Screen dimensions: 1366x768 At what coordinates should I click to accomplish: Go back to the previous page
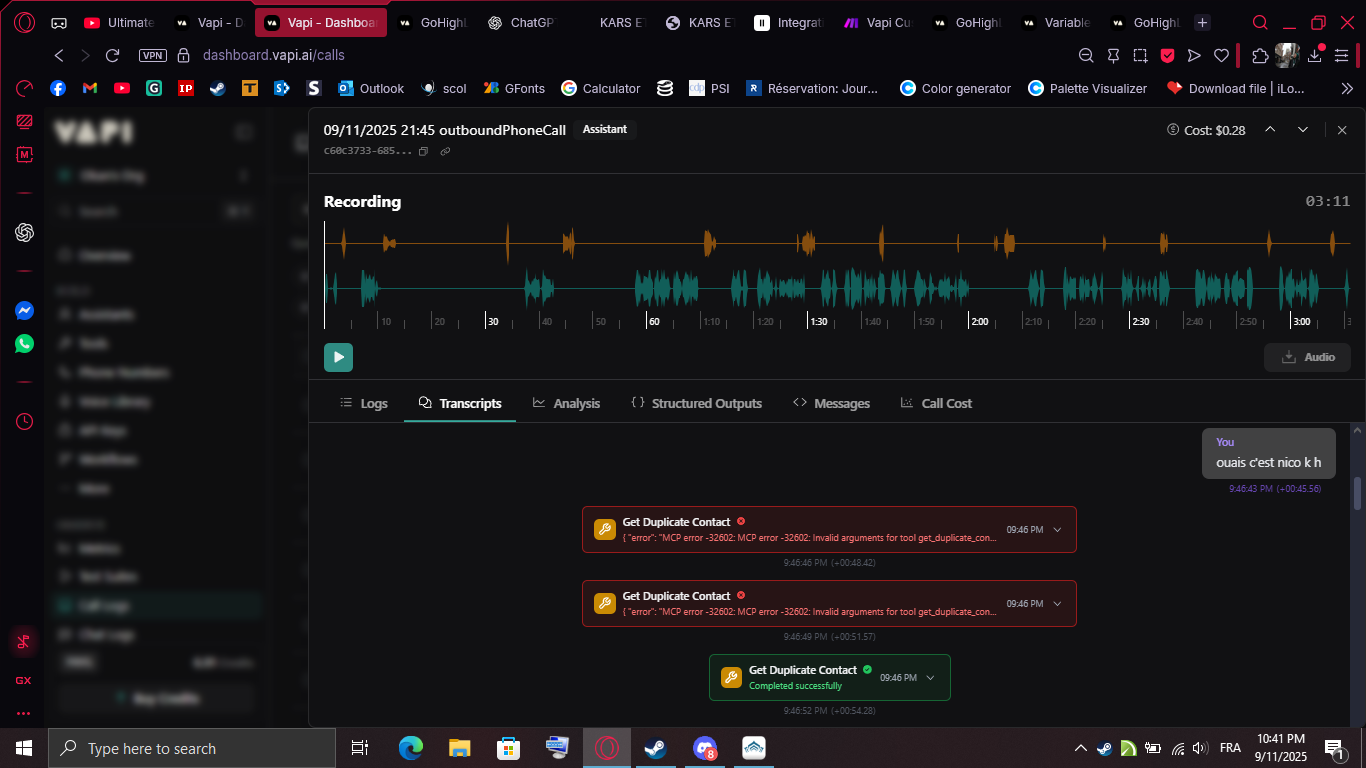point(59,56)
